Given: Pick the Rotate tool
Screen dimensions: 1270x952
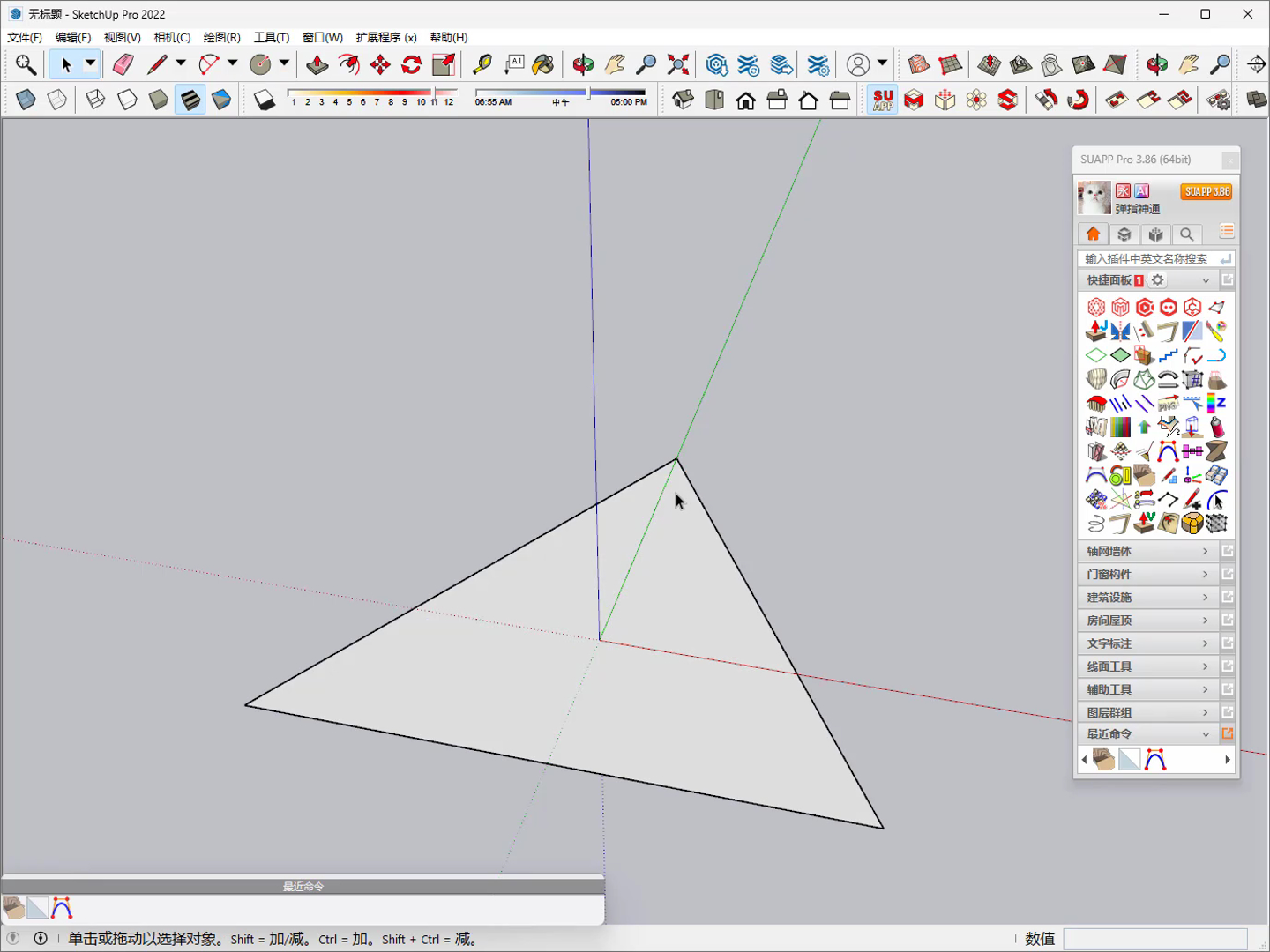Looking at the screenshot, I should pos(412,64).
